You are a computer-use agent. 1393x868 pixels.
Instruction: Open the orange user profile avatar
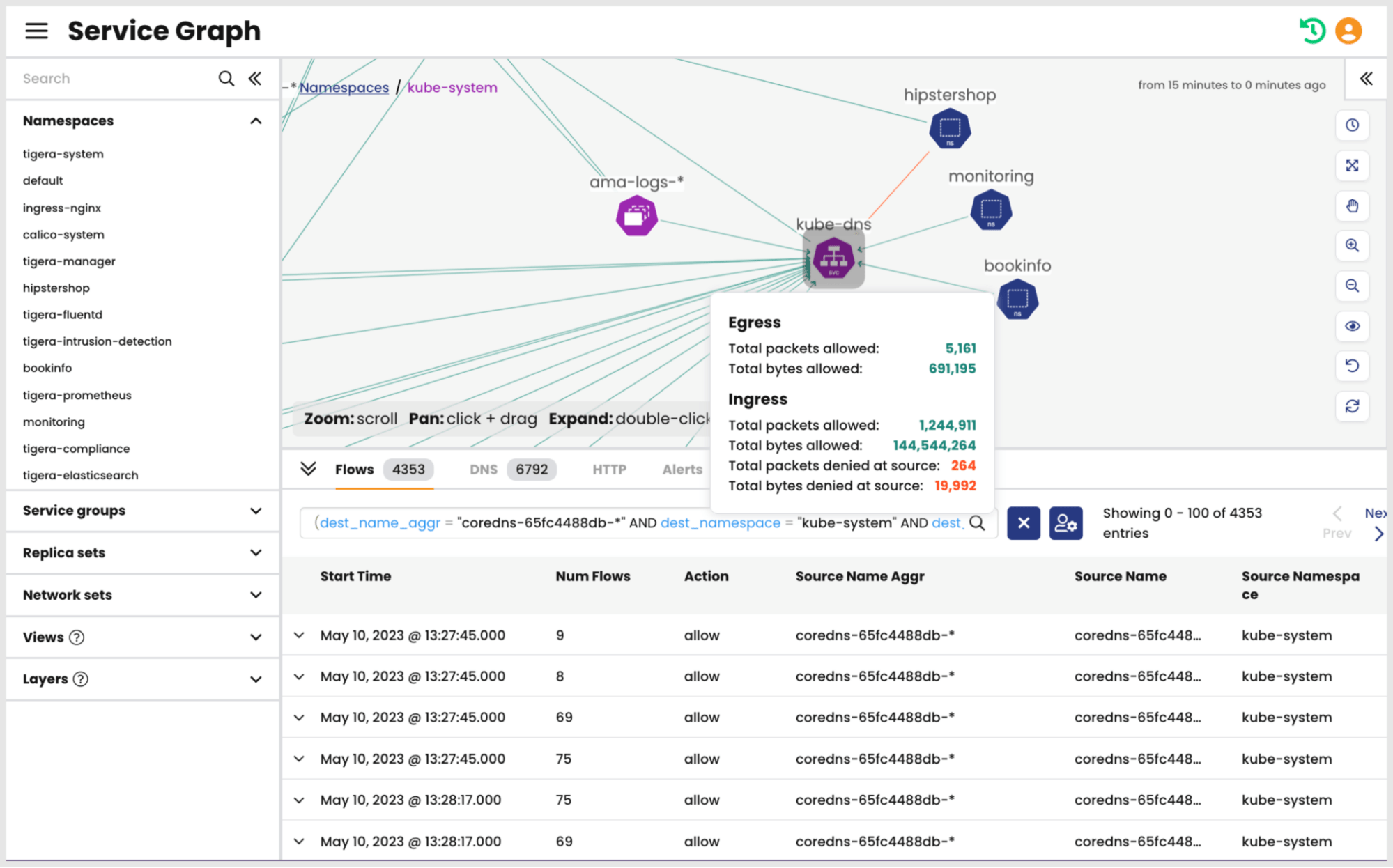coord(1348,31)
